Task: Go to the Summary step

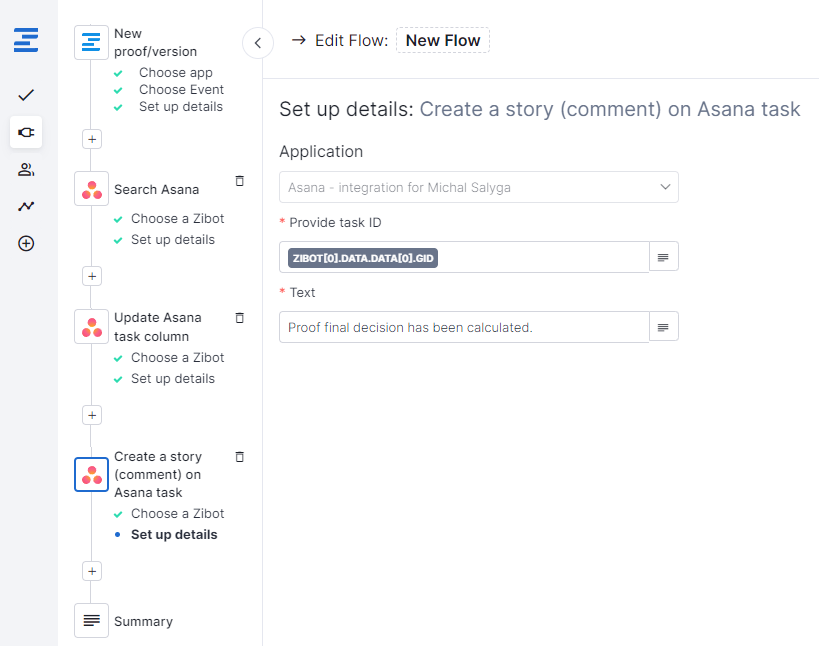Action: [x=143, y=621]
